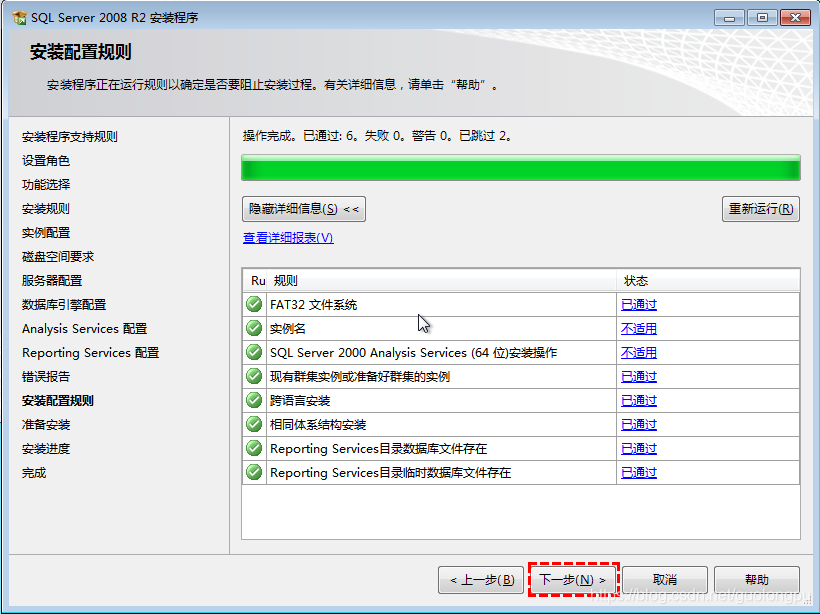Select 数据库引擎配置 step in sidebar
Viewport: 820px width, 614px height.
click(x=64, y=305)
